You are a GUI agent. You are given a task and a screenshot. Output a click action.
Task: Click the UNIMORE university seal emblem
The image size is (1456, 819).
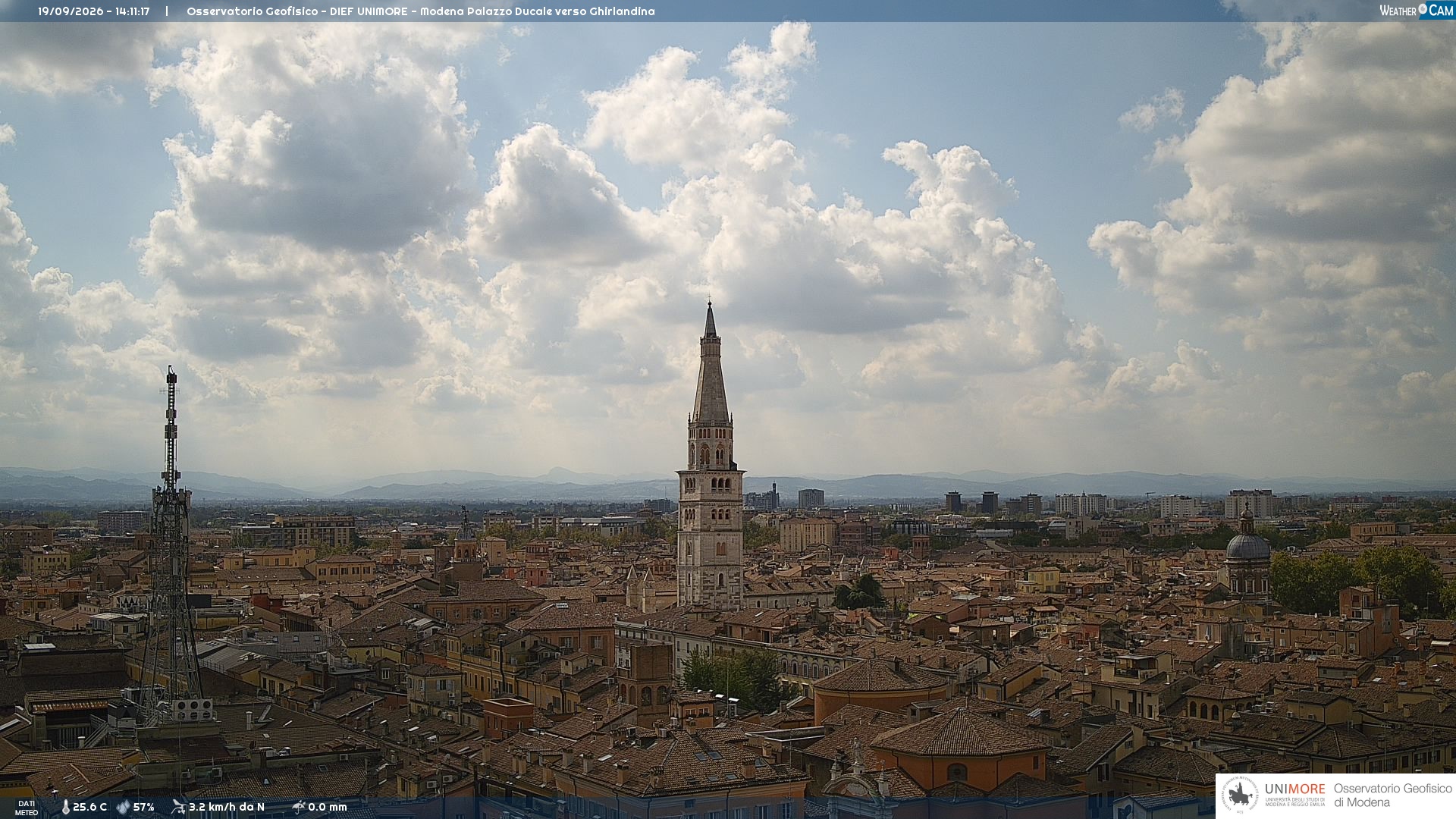click(1240, 795)
